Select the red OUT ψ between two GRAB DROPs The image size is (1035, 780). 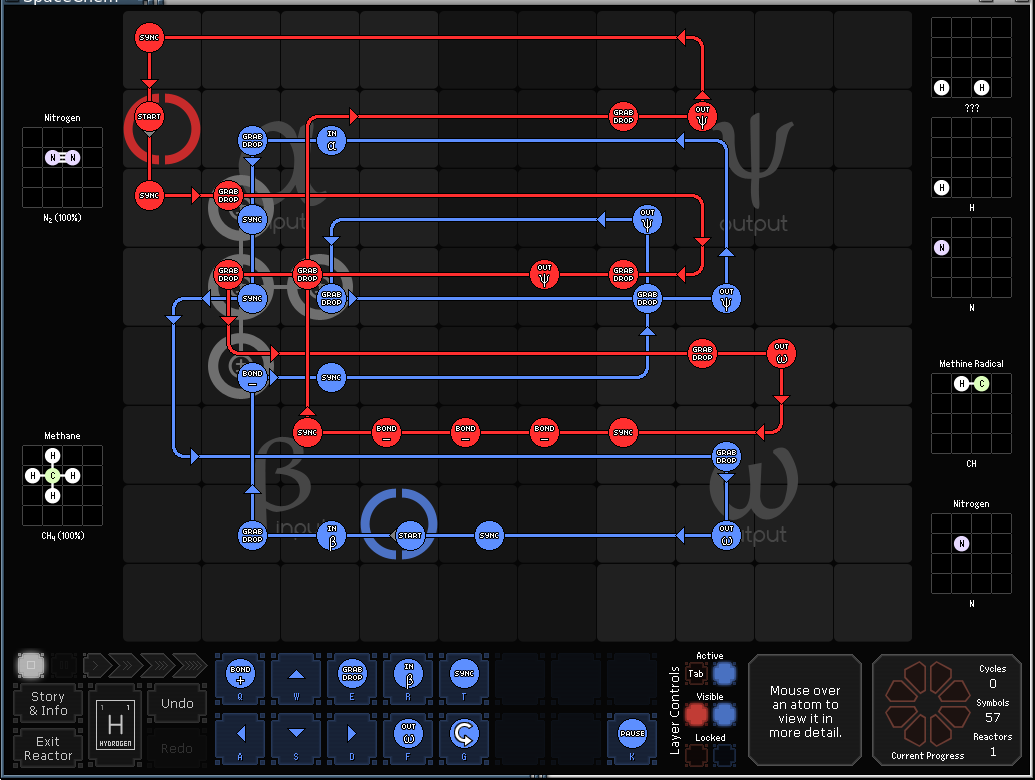[544, 275]
